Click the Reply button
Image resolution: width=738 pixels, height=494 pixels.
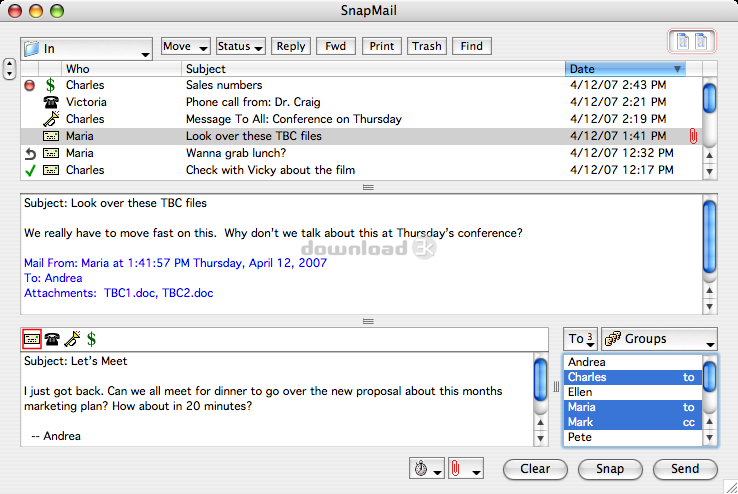(x=291, y=46)
